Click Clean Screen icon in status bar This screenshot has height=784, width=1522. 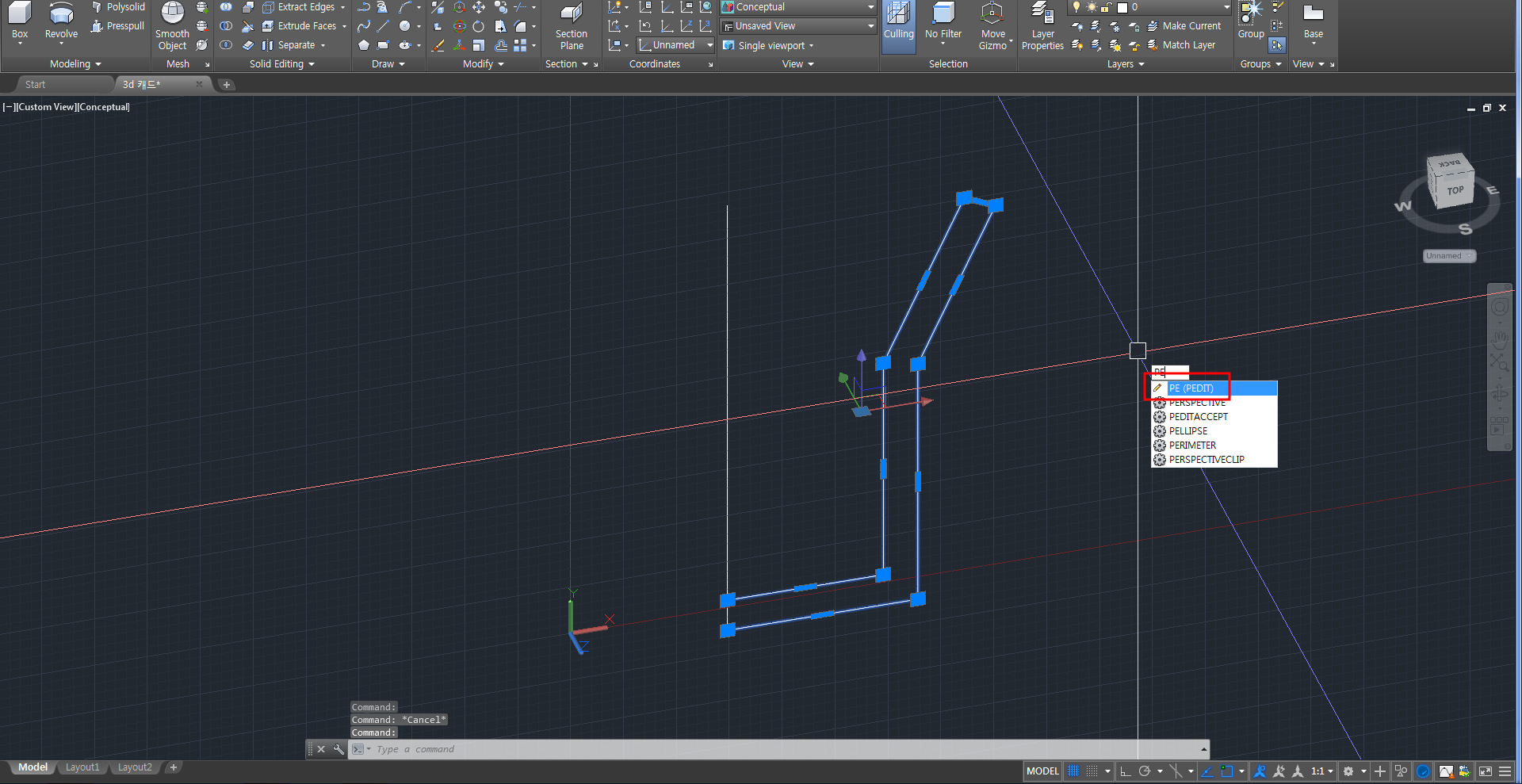(x=1485, y=771)
